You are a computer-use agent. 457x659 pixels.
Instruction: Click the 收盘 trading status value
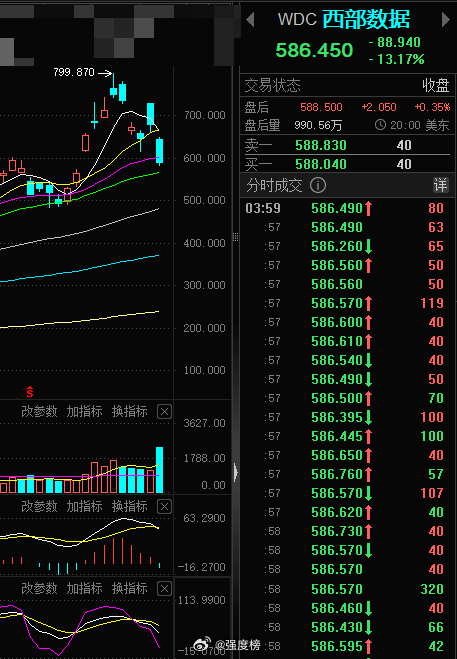436,85
